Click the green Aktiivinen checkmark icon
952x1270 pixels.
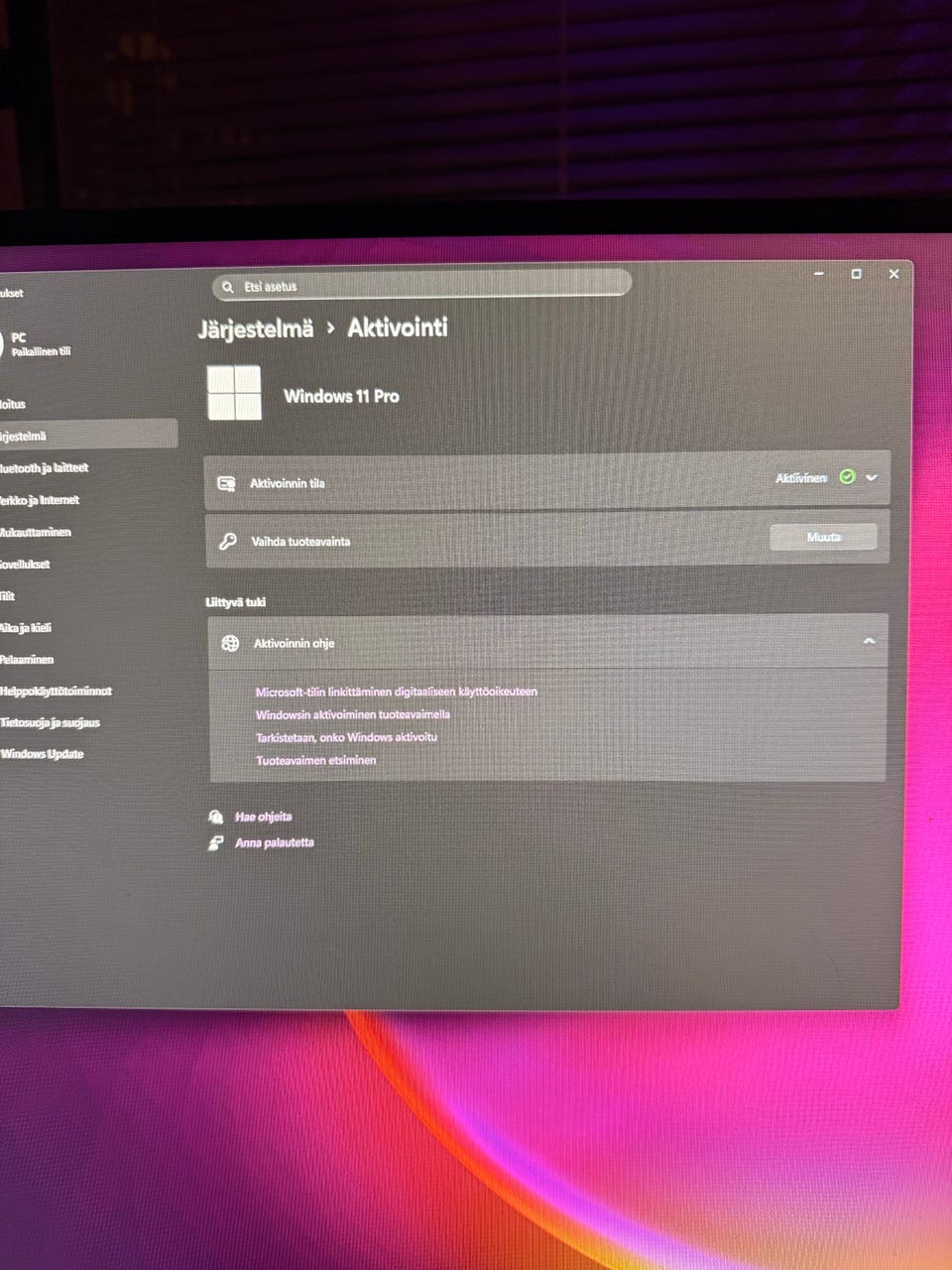[x=847, y=477]
